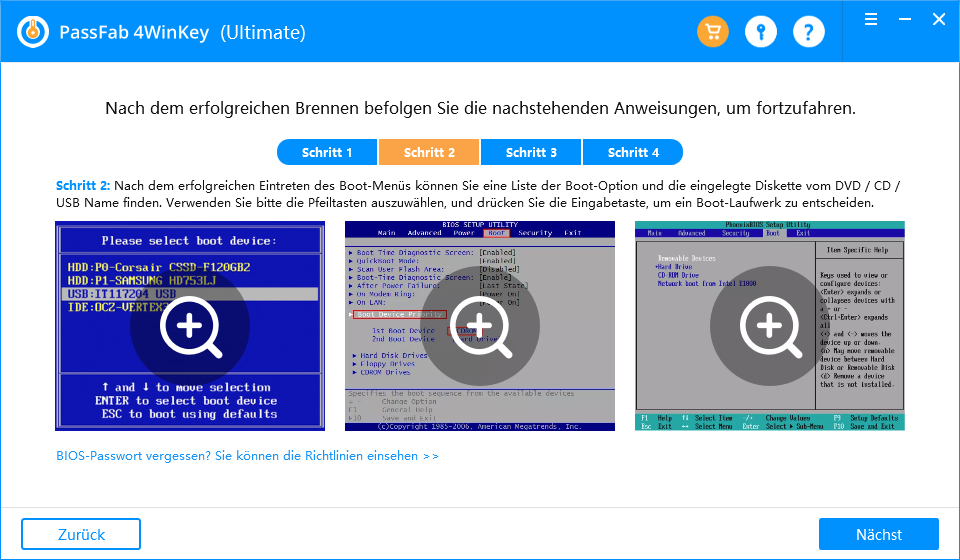Click the American Megatrends BIOS screenshot thumbnail
Image resolution: width=960 pixels, height=560 pixels.
coord(480,326)
